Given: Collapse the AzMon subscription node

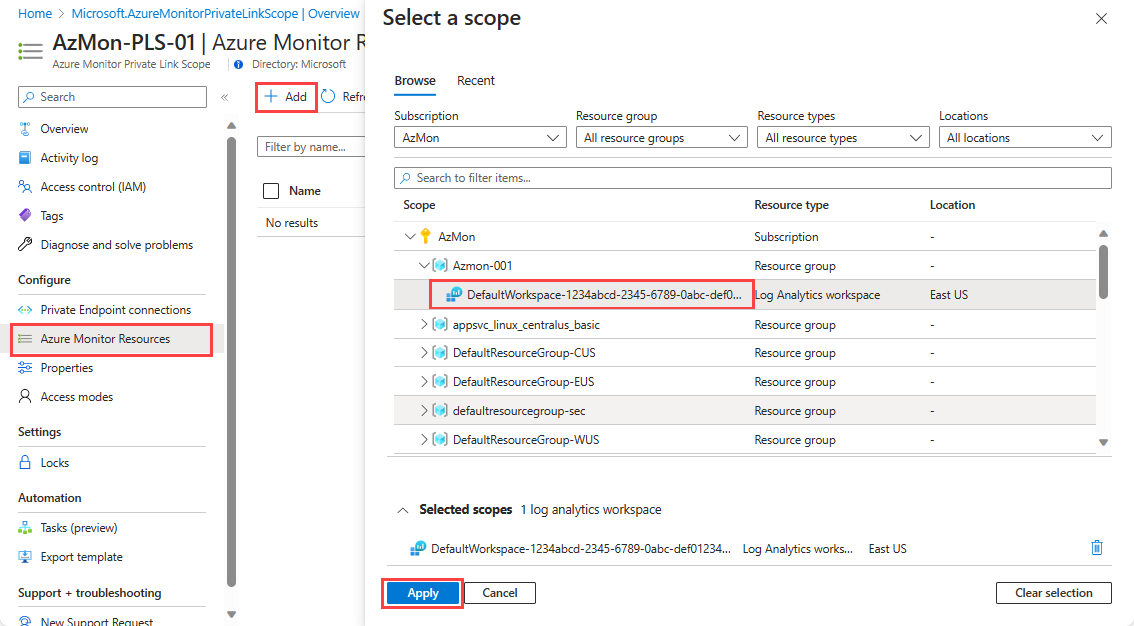Looking at the screenshot, I should [410, 236].
